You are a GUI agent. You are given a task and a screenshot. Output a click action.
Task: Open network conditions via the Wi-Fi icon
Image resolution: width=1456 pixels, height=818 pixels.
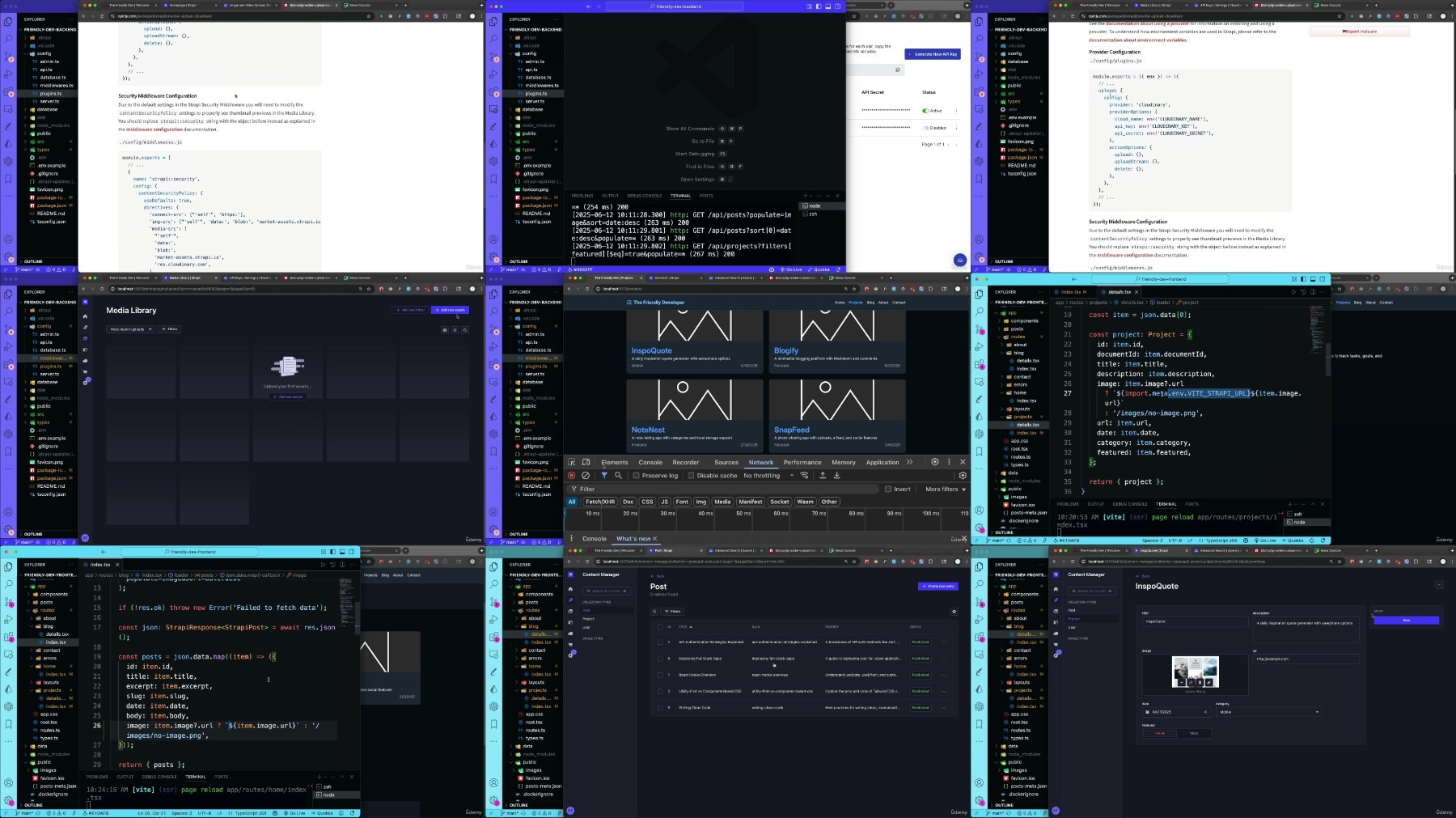click(804, 476)
